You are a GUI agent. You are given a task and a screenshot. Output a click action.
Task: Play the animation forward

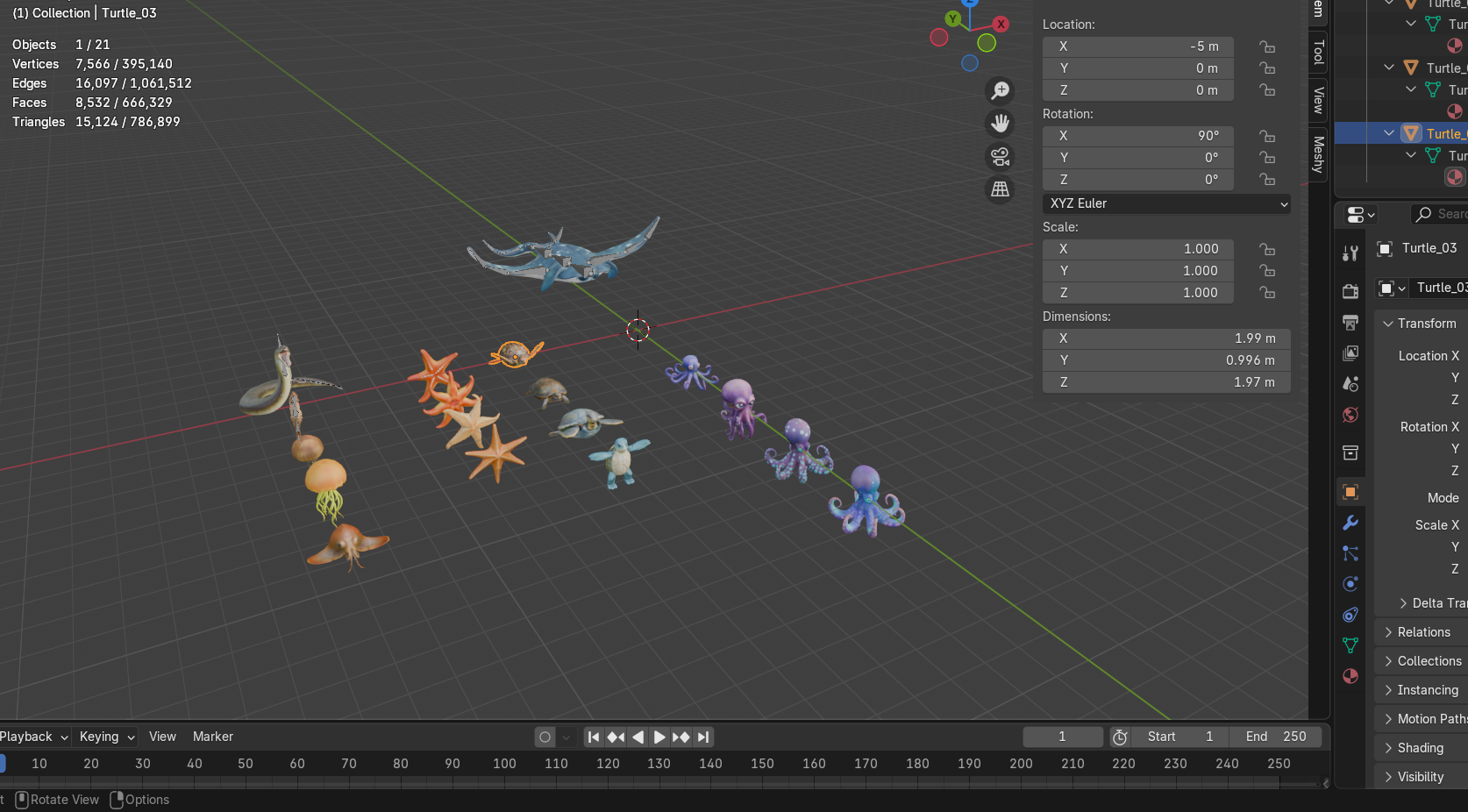(x=659, y=737)
